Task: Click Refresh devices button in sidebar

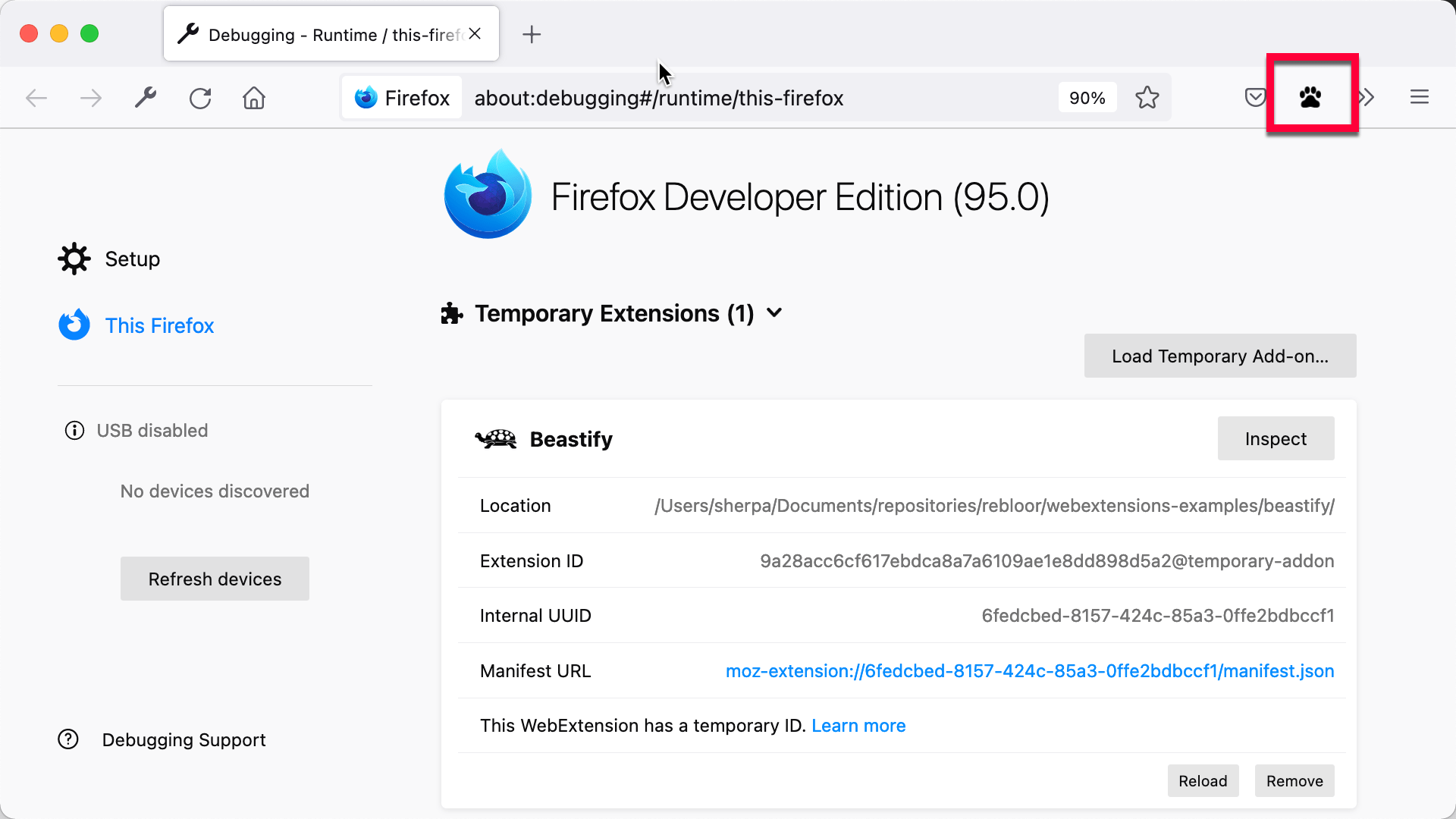Action: click(x=214, y=578)
